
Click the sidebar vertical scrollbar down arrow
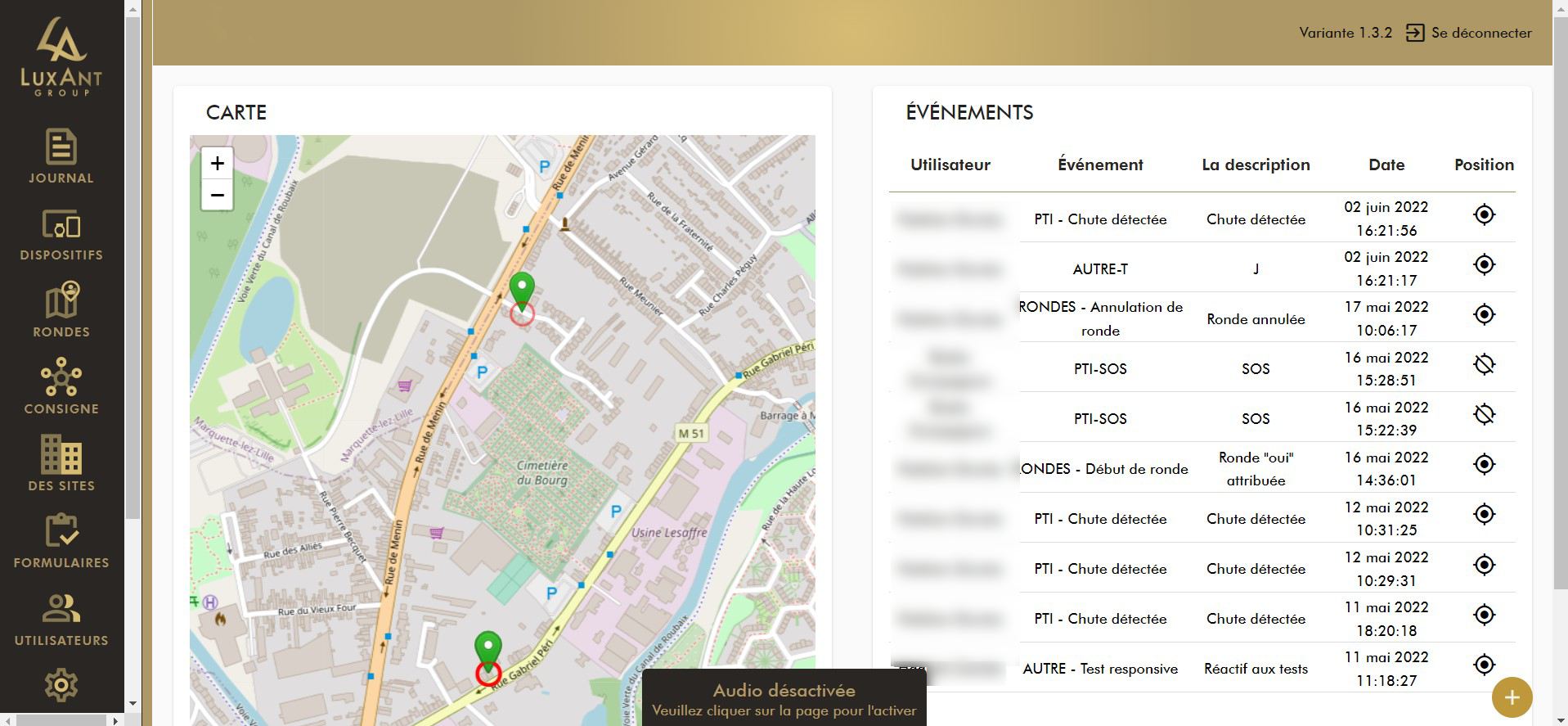tap(133, 703)
